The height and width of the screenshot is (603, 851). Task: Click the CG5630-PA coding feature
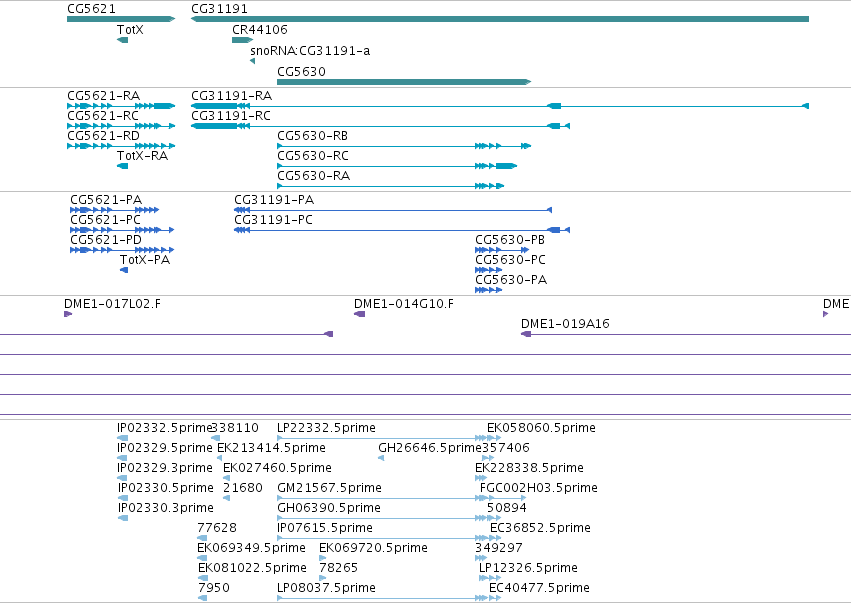pos(488,290)
